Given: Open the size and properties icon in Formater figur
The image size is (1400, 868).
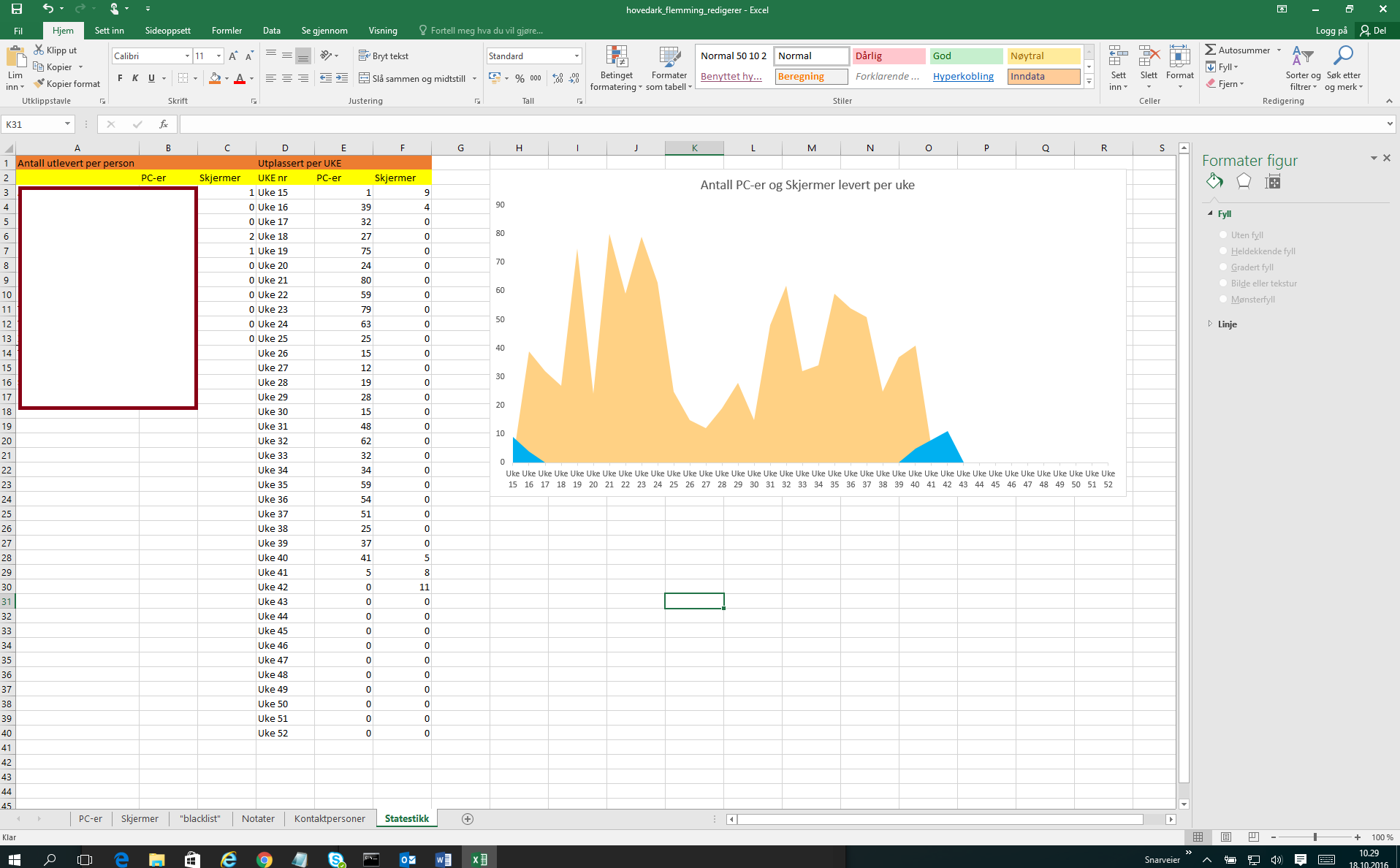Looking at the screenshot, I should (1273, 181).
